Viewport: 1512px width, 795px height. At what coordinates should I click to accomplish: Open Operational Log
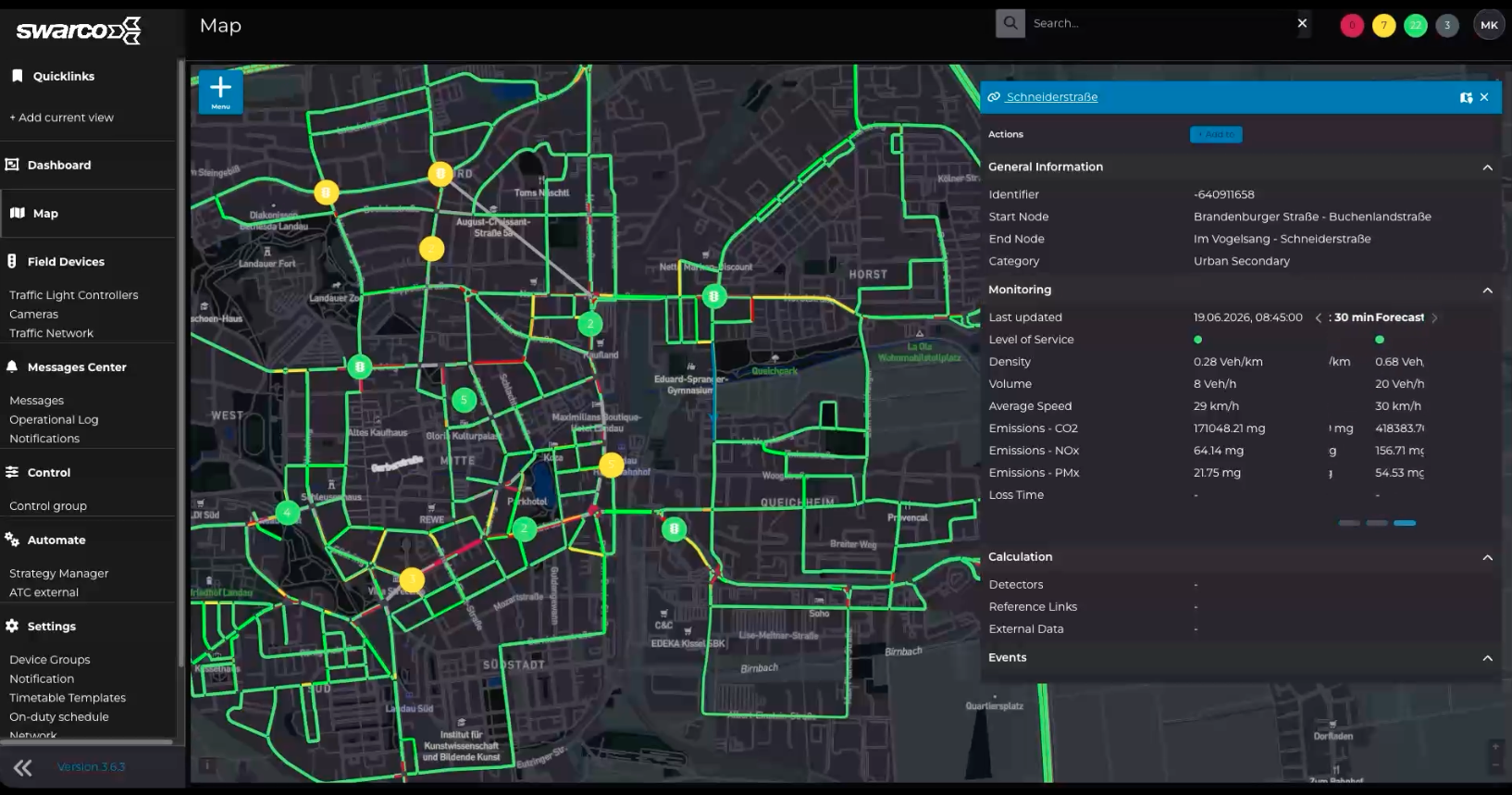pos(54,420)
